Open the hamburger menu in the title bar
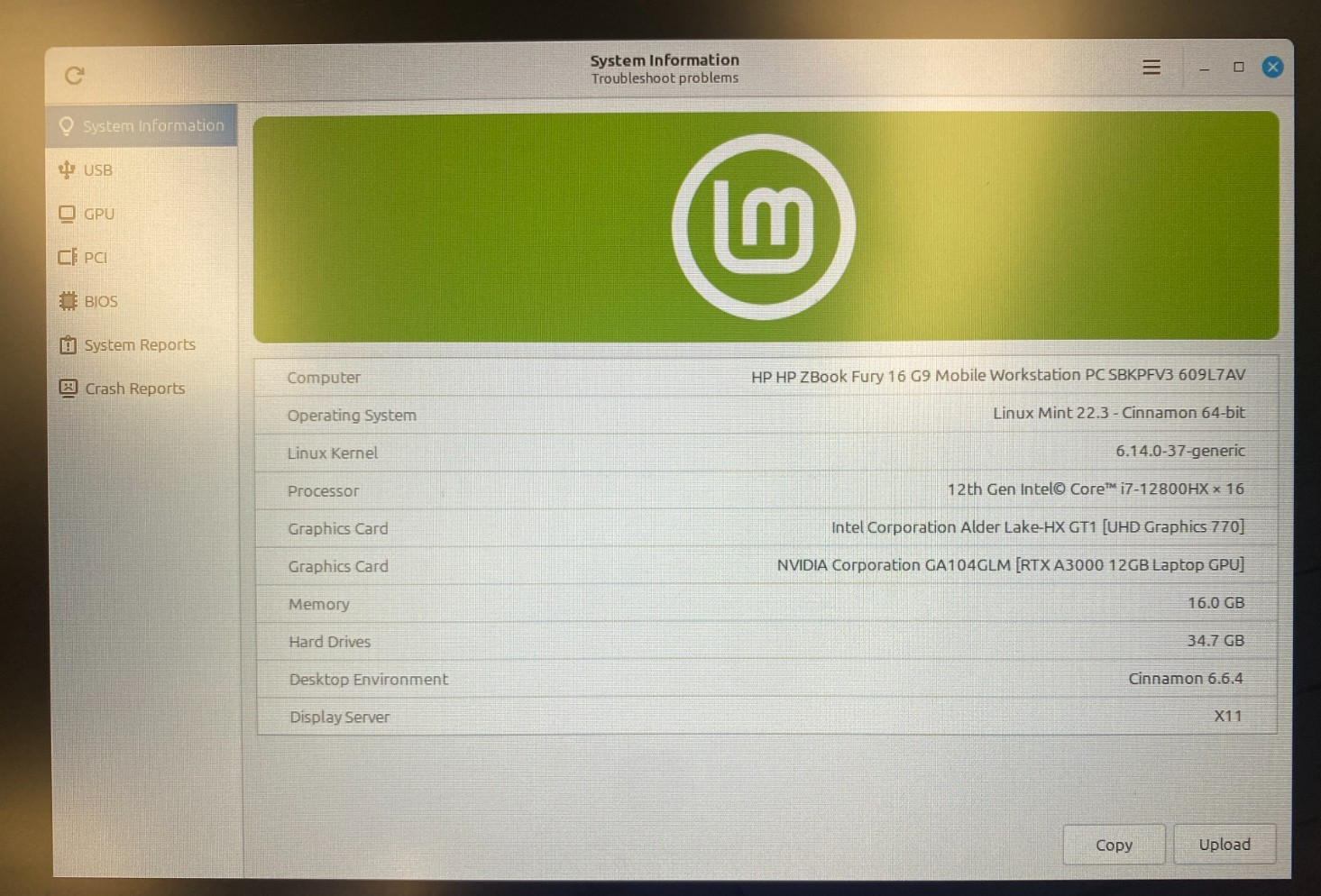This screenshot has width=1321, height=896. pyautogui.click(x=1151, y=67)
